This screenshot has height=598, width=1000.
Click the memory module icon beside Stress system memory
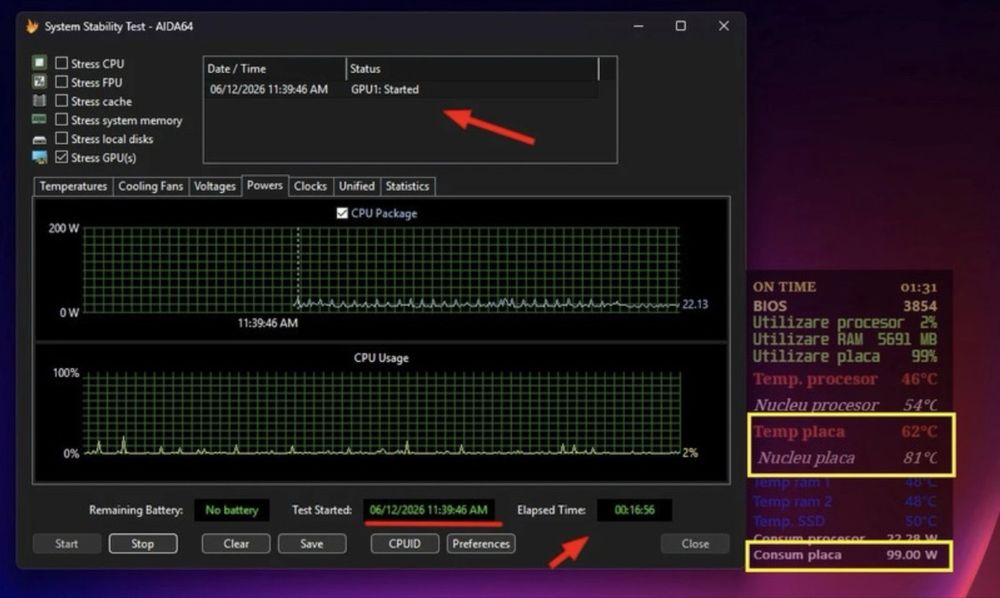40,119
